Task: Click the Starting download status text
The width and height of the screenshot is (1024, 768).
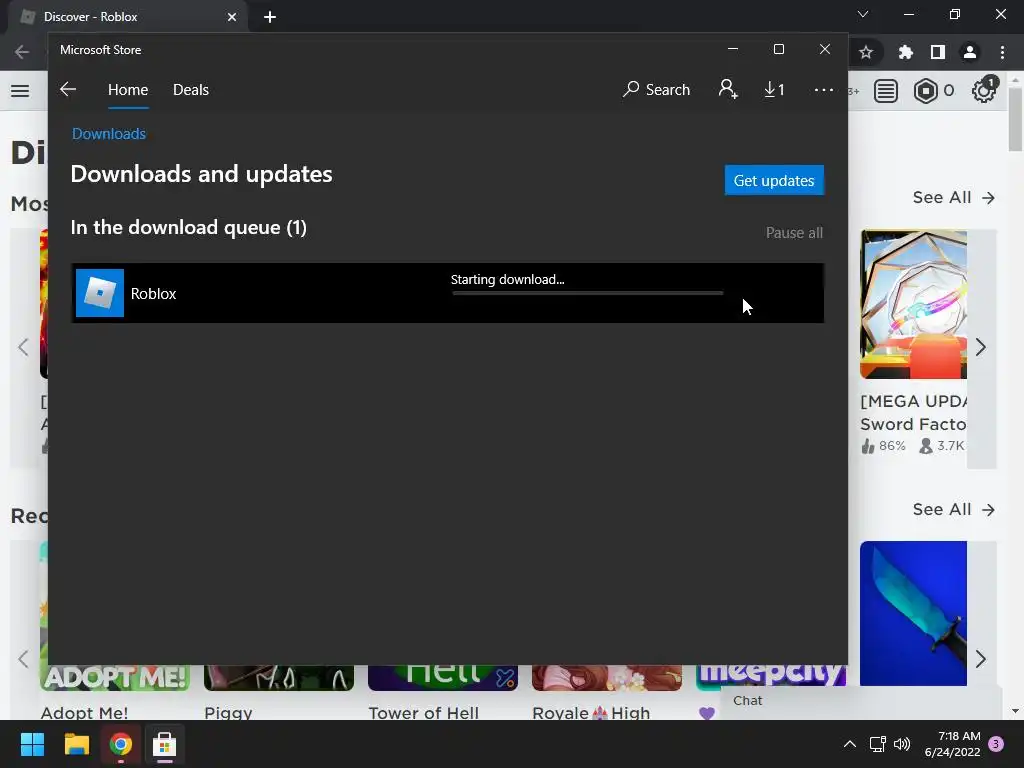Action: coord(507,280)
